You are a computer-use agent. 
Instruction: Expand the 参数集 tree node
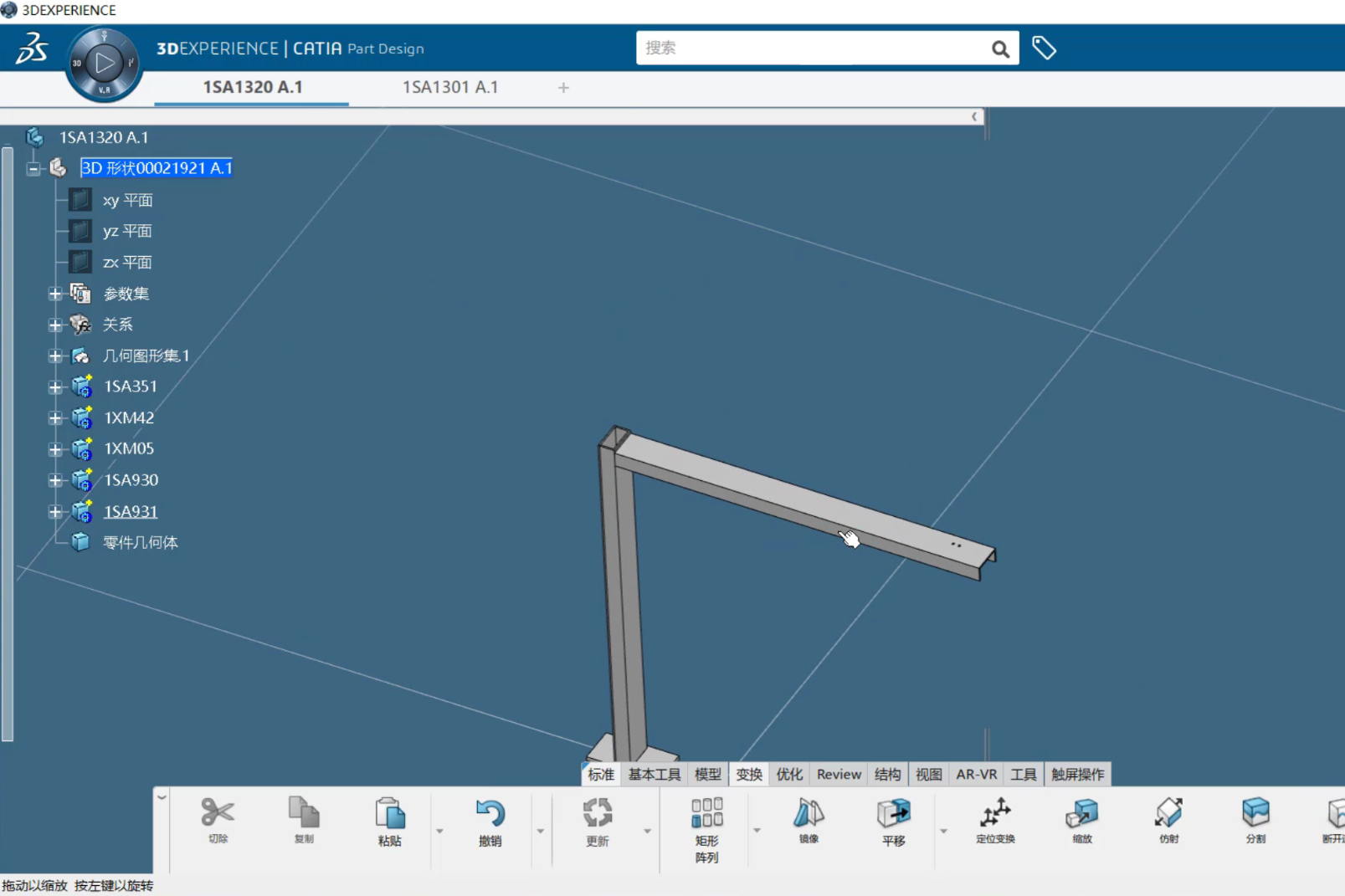click(x=55, y=294)
